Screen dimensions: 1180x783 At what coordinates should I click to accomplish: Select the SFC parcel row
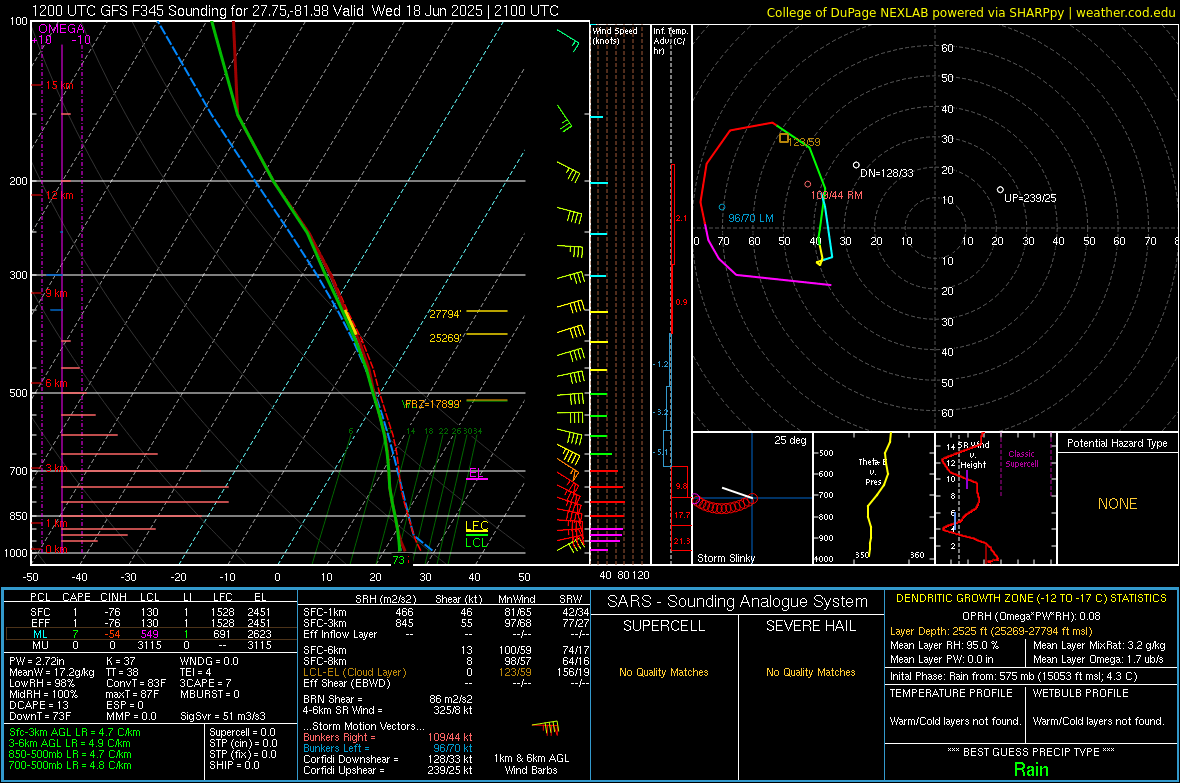point(151,612)
